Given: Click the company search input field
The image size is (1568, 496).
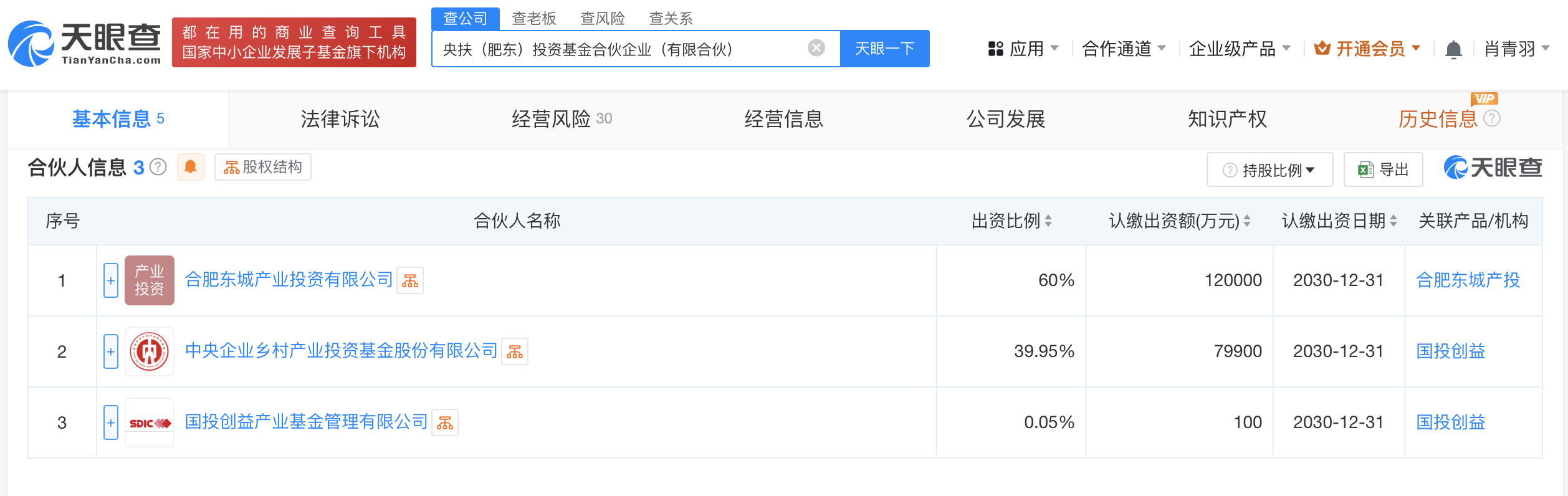Looking at the screenshot, I should pyautogui.click(x=617, y=49).
